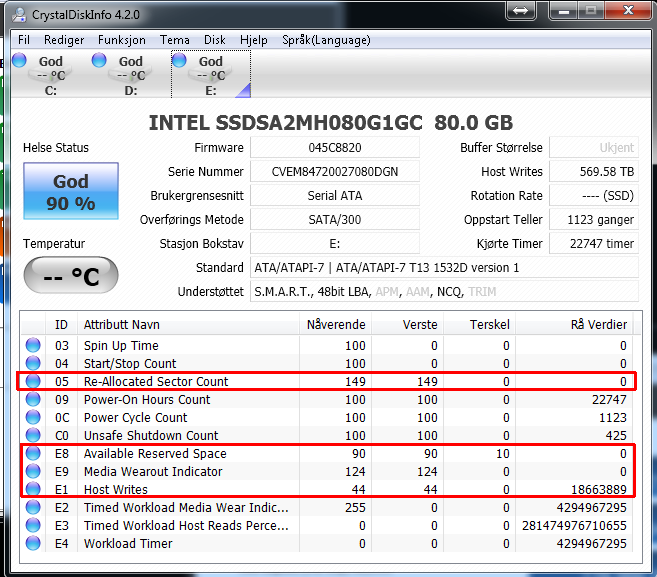Click the raw value 18663889

click(x=599, y=489)
